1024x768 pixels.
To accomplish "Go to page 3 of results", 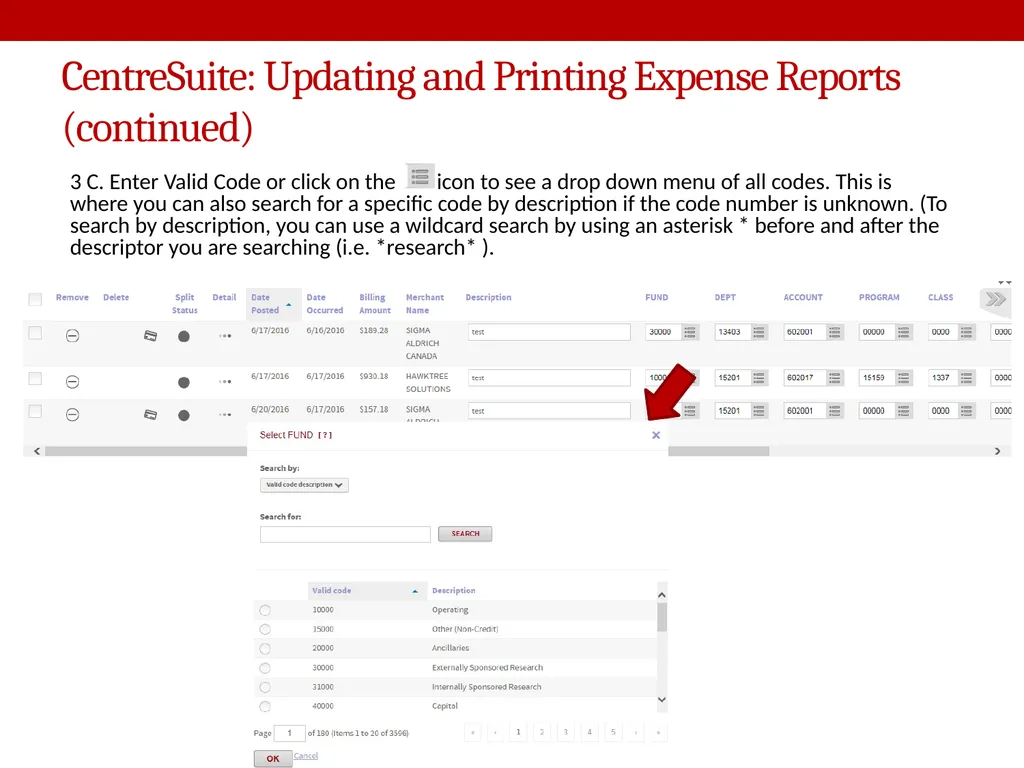I will pos(566,732).
